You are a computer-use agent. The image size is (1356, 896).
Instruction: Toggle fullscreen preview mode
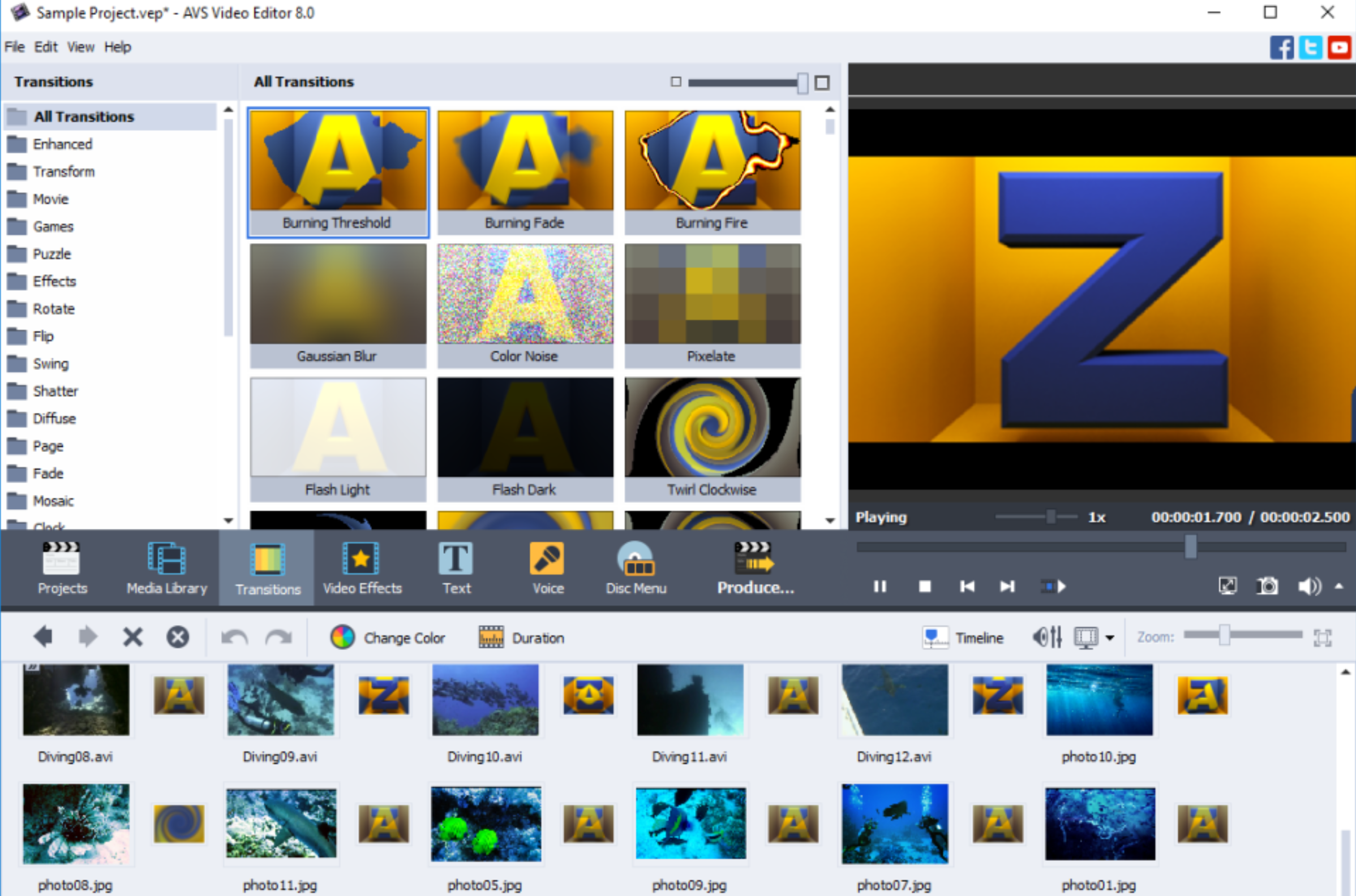tap(1228, 585)
